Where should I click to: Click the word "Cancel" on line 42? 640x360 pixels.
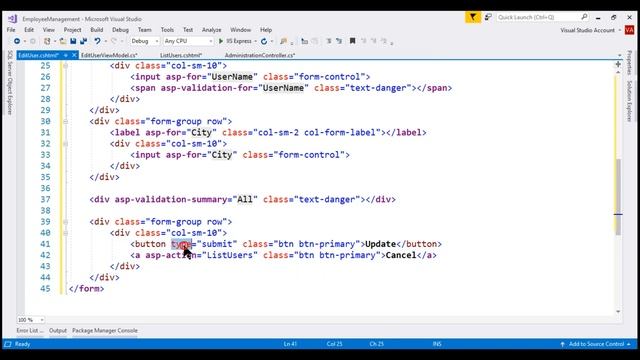[x=401, y=255]
